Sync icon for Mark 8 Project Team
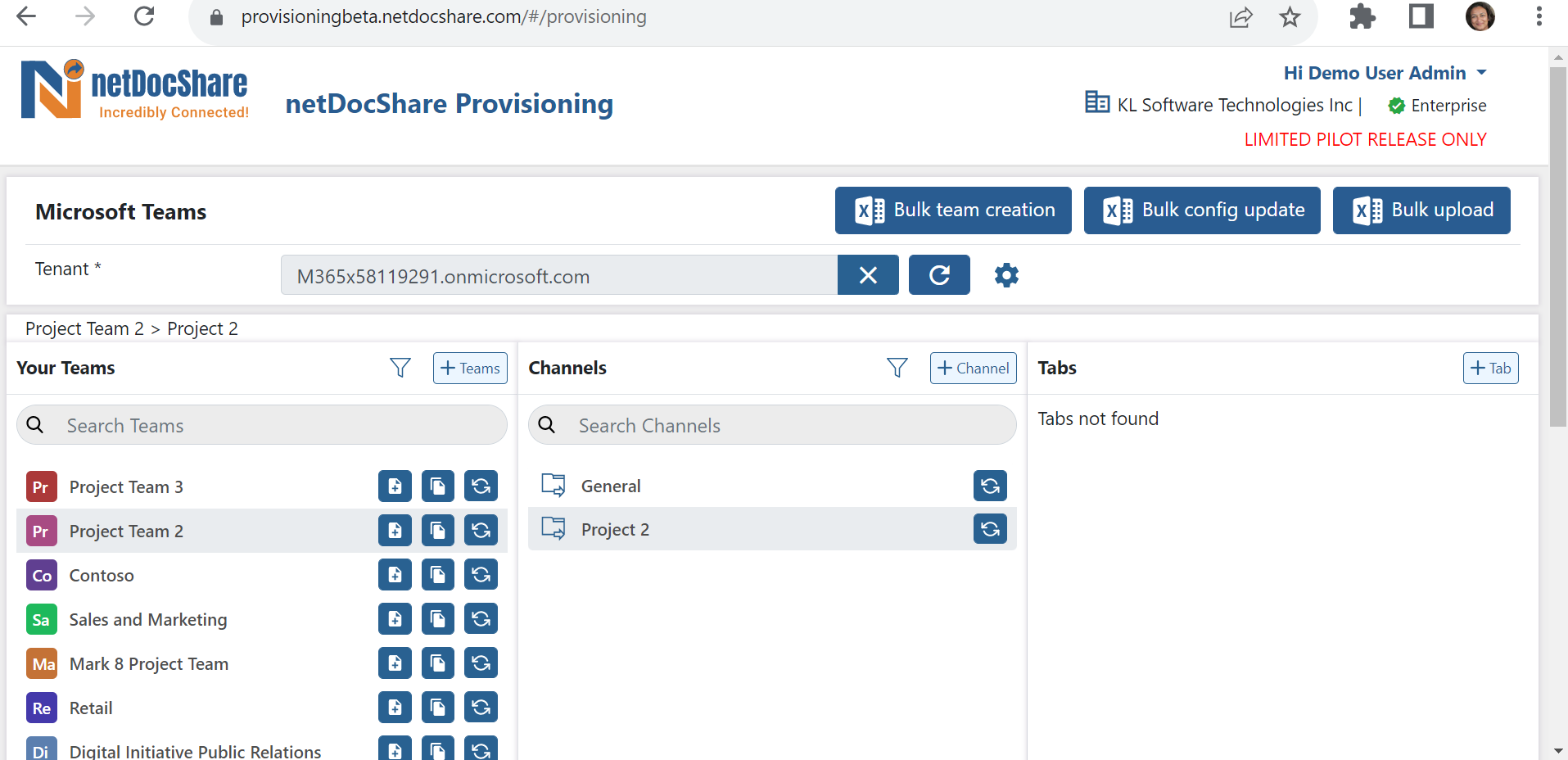1568x760 pixels. [x=481, y=663]
